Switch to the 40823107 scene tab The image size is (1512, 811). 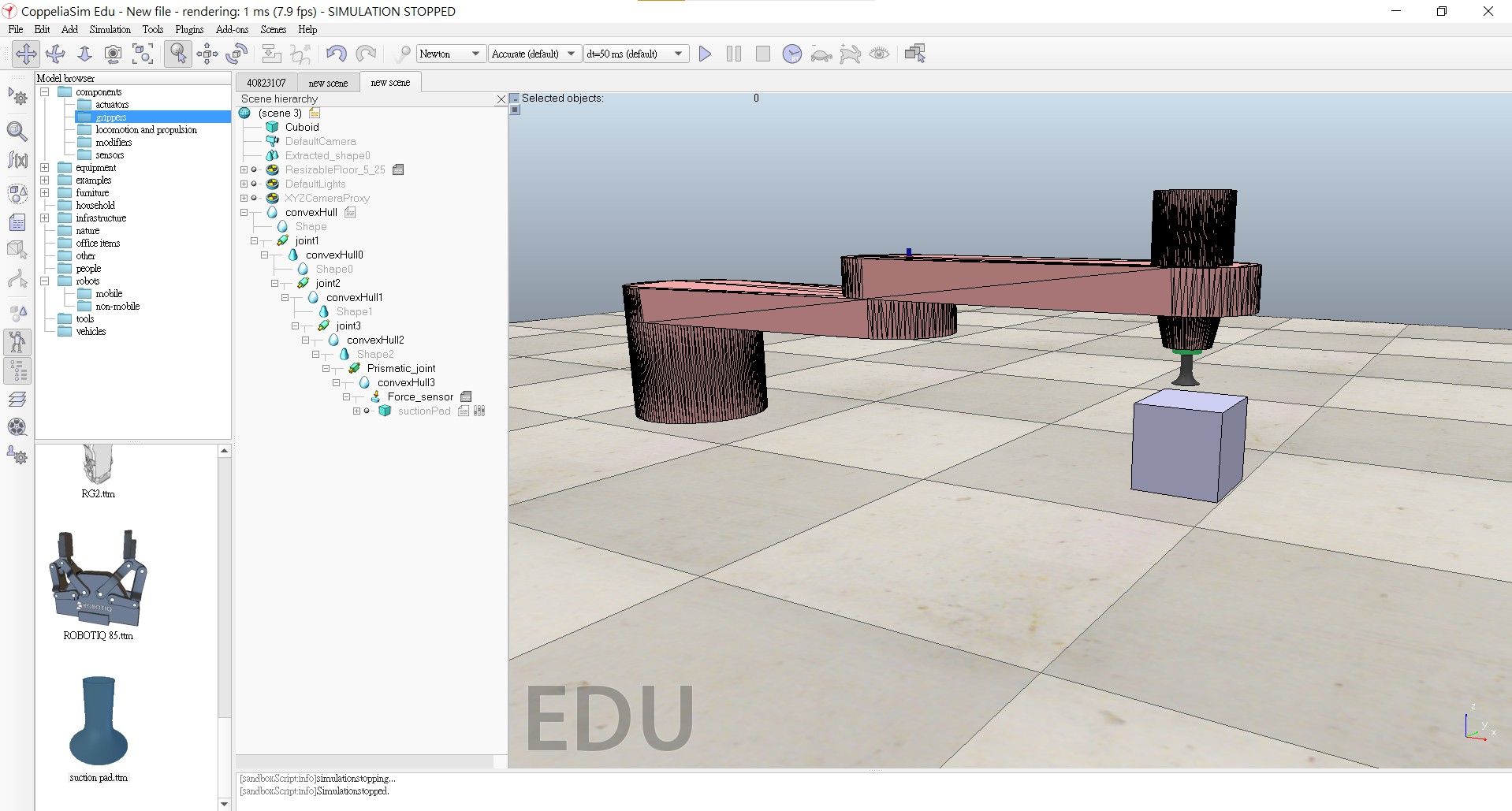coord(266,83)
